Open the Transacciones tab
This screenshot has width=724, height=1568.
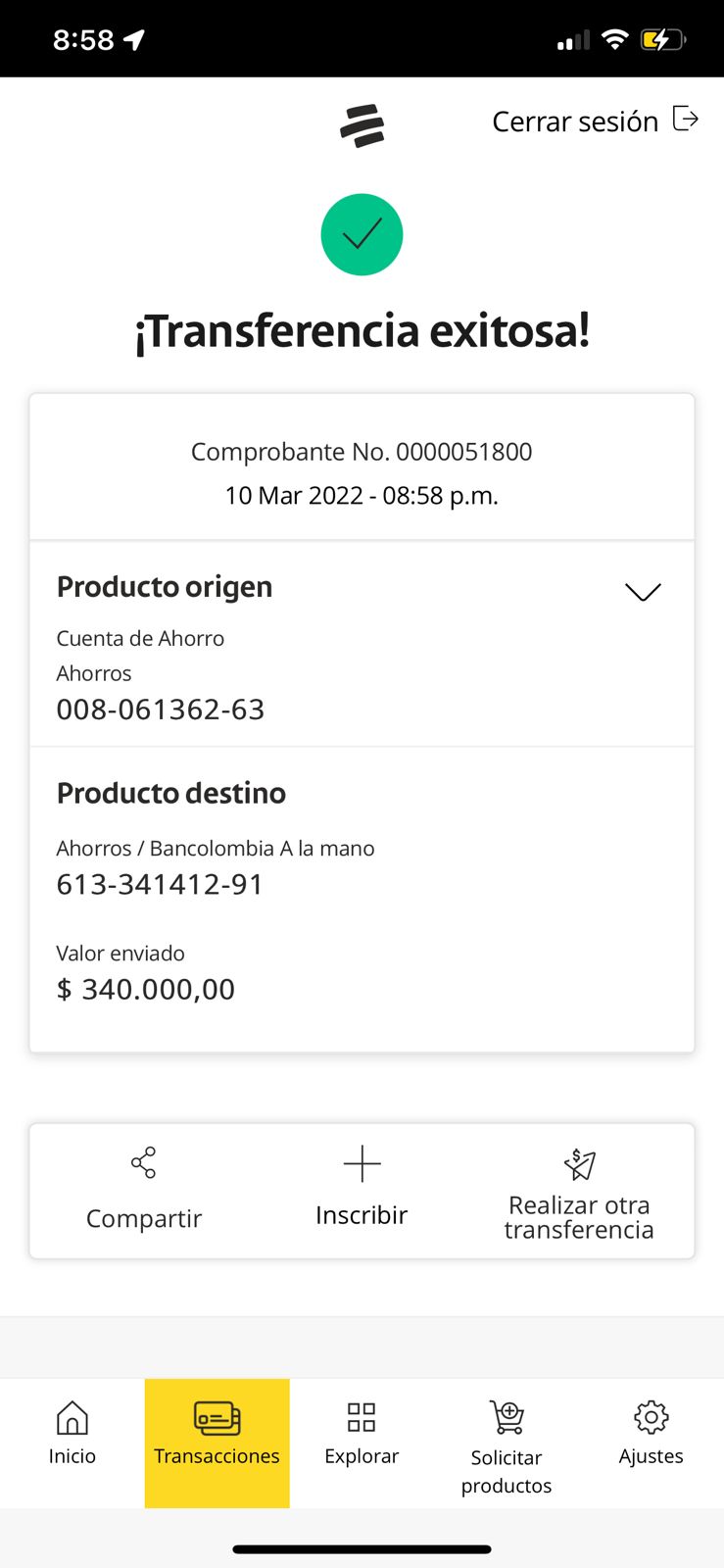click(x=217, y=1442)
